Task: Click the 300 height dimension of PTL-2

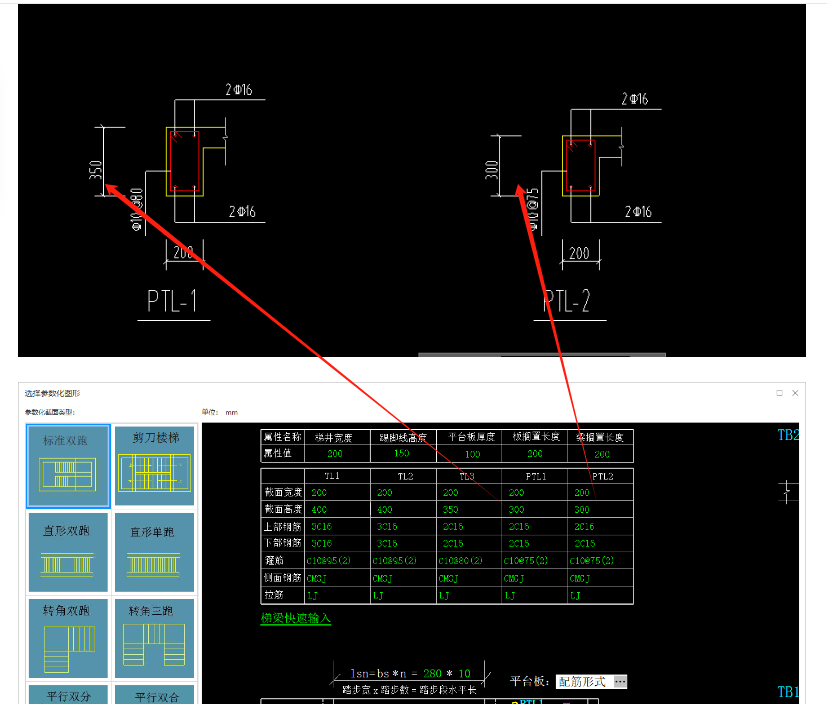Action: click(x=492, y=170)
